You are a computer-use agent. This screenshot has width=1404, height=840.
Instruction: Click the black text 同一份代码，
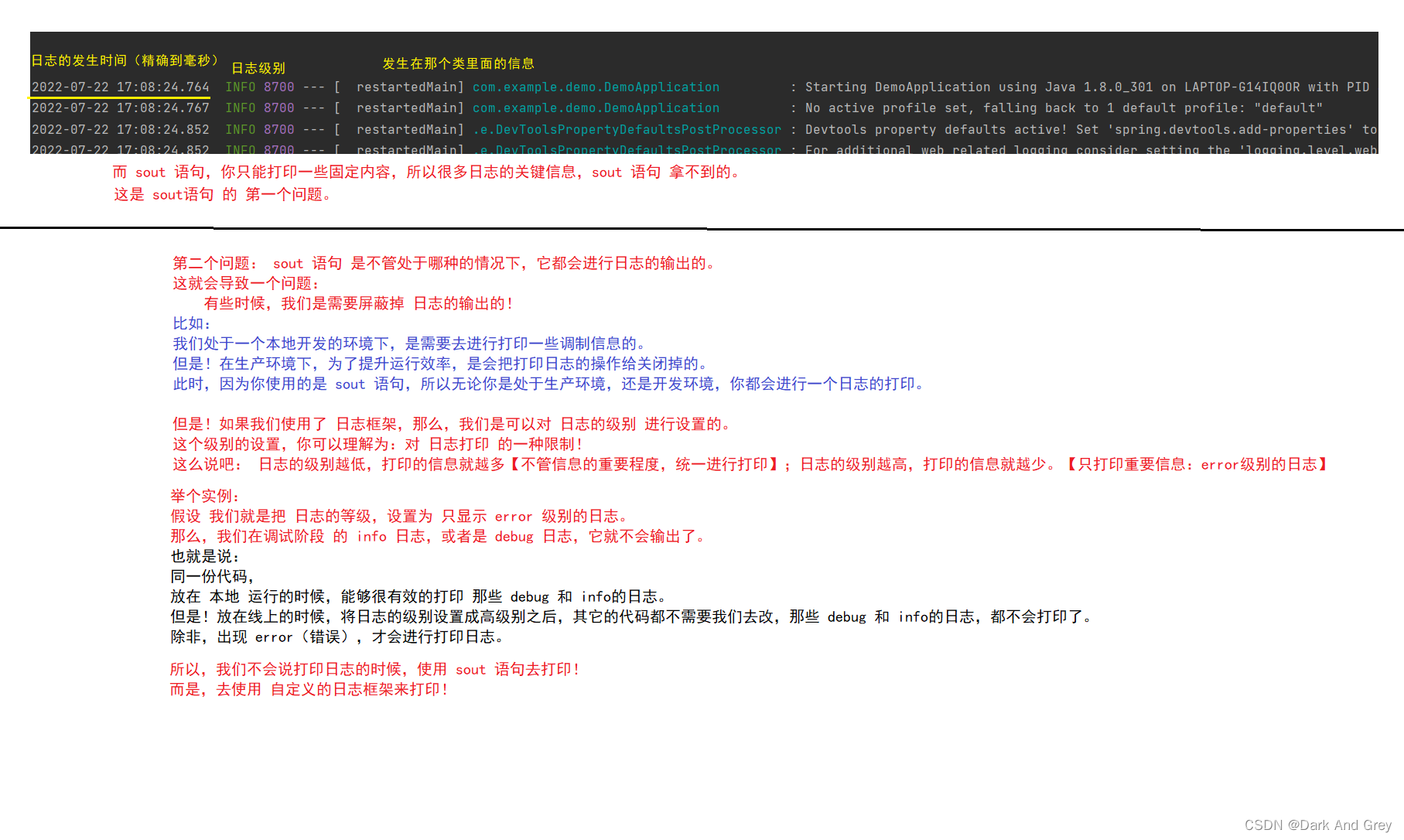point(213,577)
